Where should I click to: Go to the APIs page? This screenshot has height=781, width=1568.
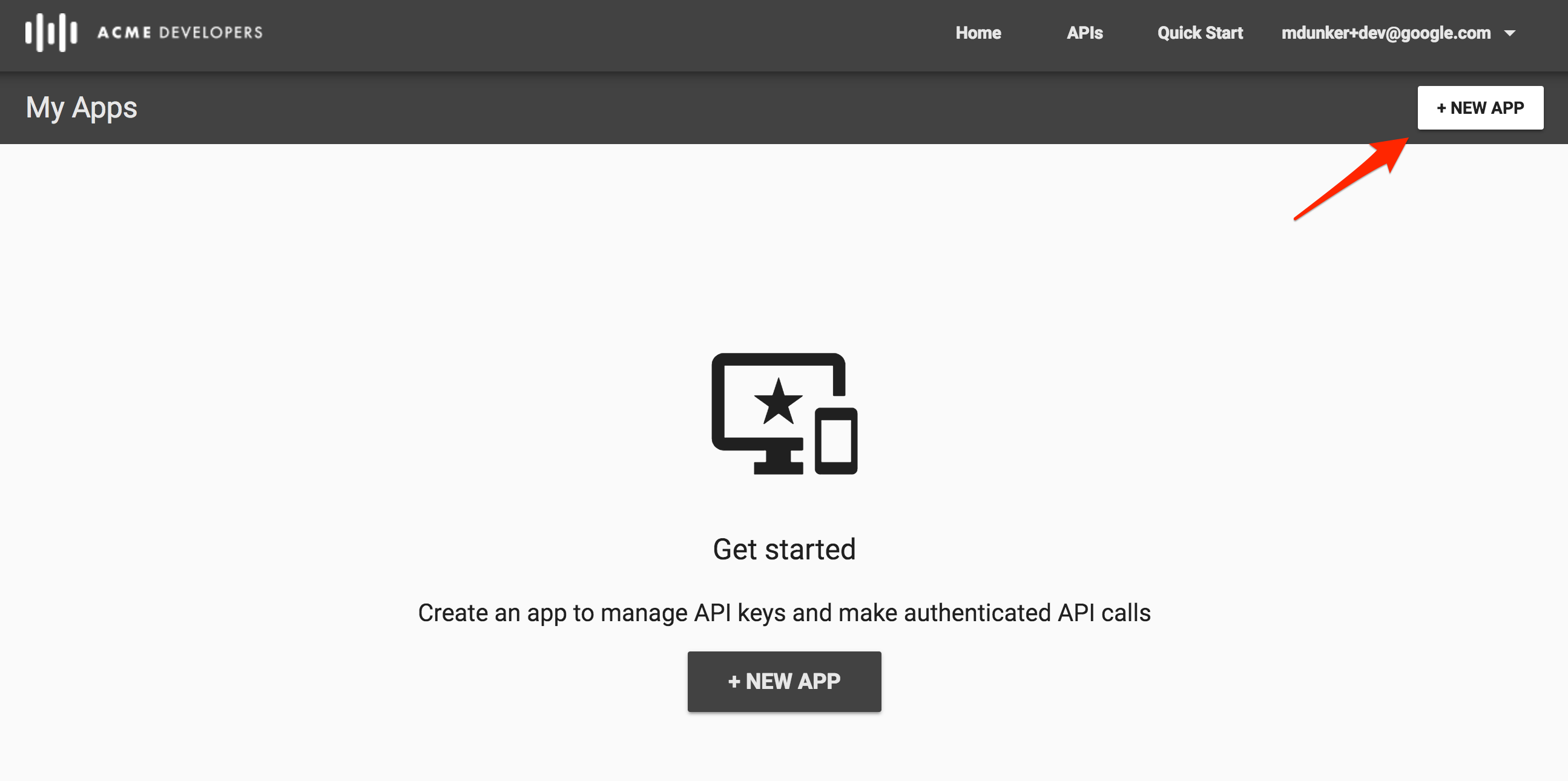pyautogui.click(x=1084, y=33)
